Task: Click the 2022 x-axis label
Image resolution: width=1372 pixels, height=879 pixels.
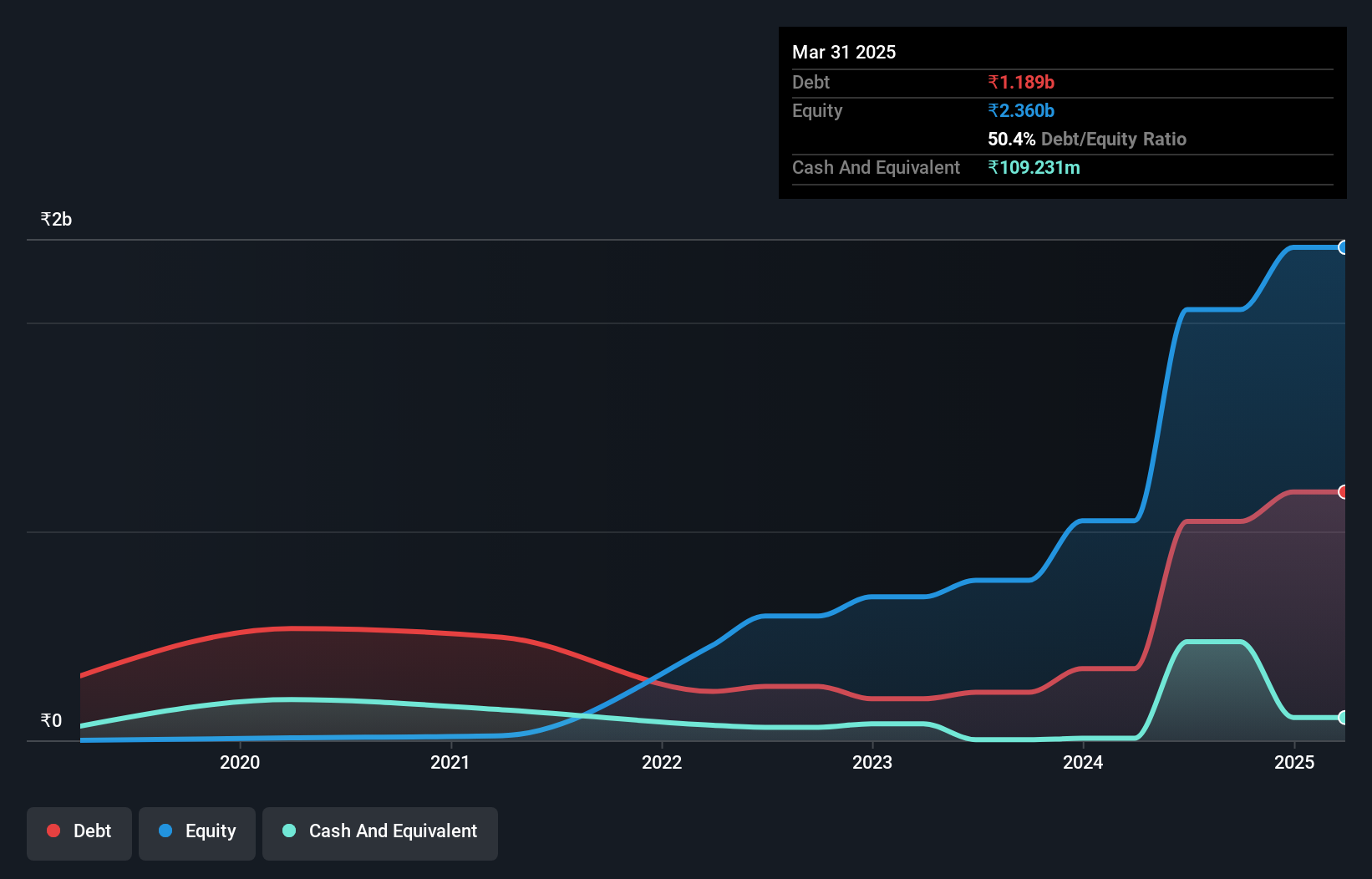Action: click(x=662, y=762)
